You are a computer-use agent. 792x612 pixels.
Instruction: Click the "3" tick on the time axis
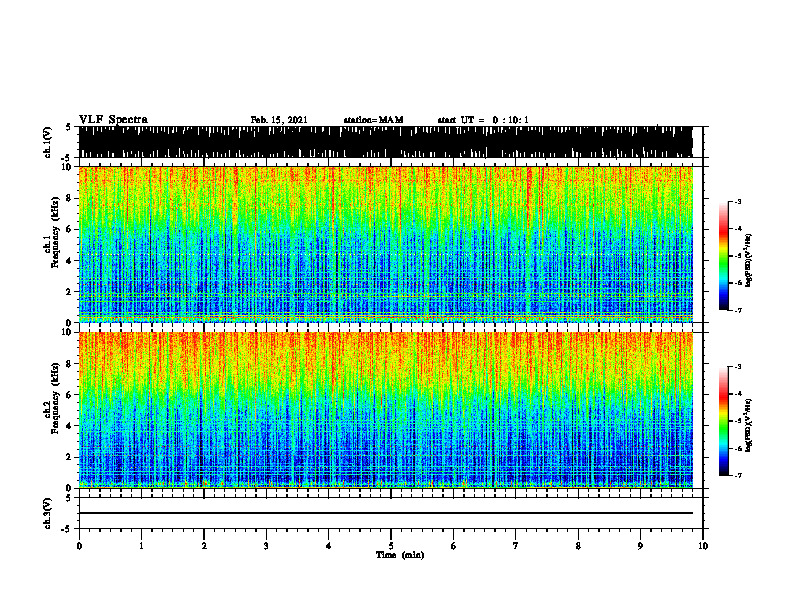click(x=266, y=546)
